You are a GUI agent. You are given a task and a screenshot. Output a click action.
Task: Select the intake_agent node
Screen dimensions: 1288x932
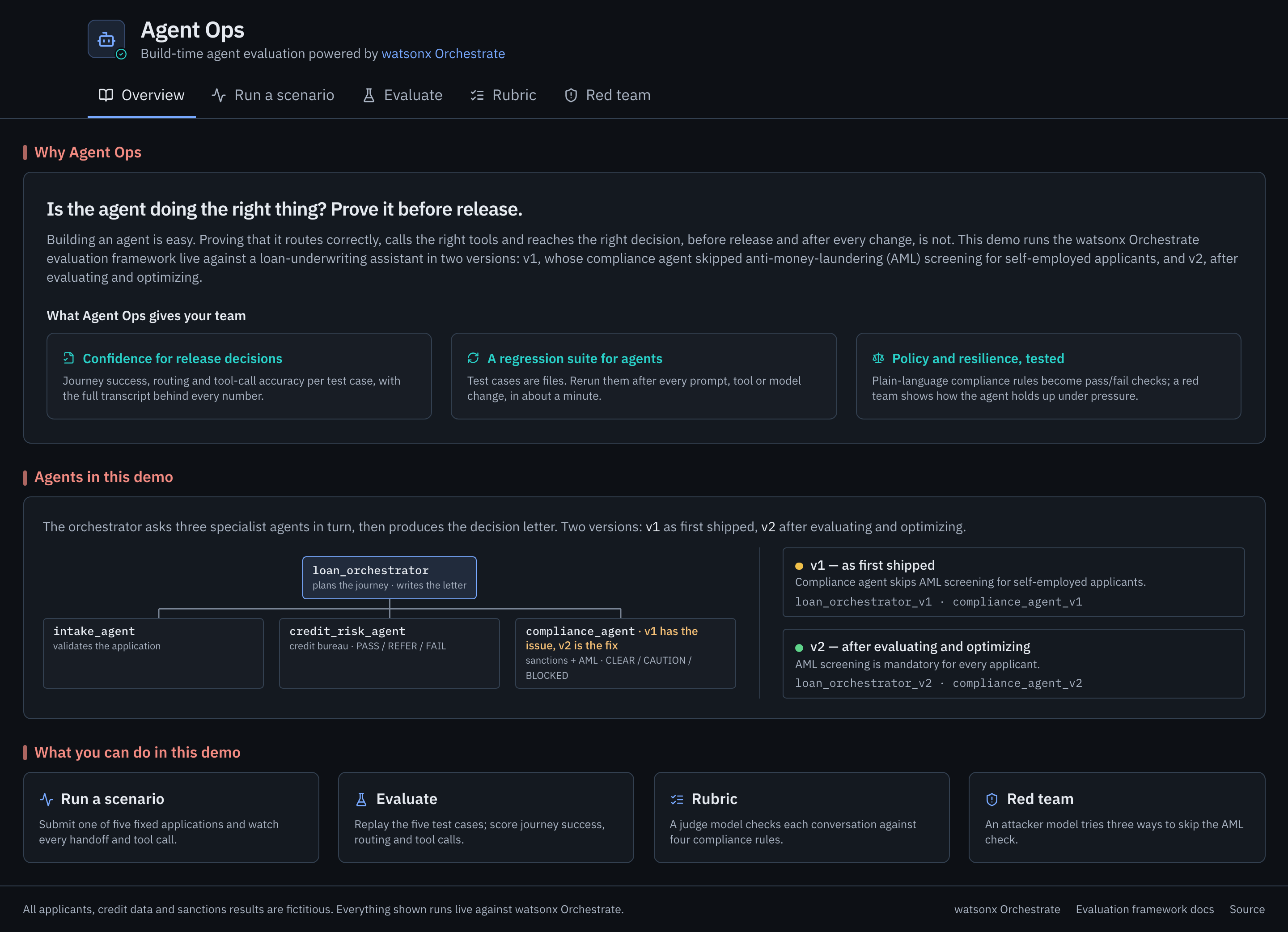pos(153,653)
